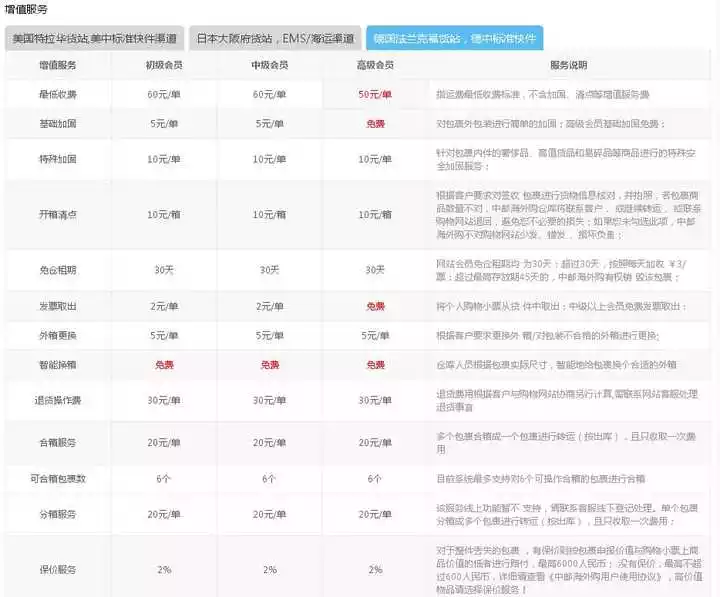720x597 pixels.
Task: Select the 基础加固 row label
Action: click(57, 124)
